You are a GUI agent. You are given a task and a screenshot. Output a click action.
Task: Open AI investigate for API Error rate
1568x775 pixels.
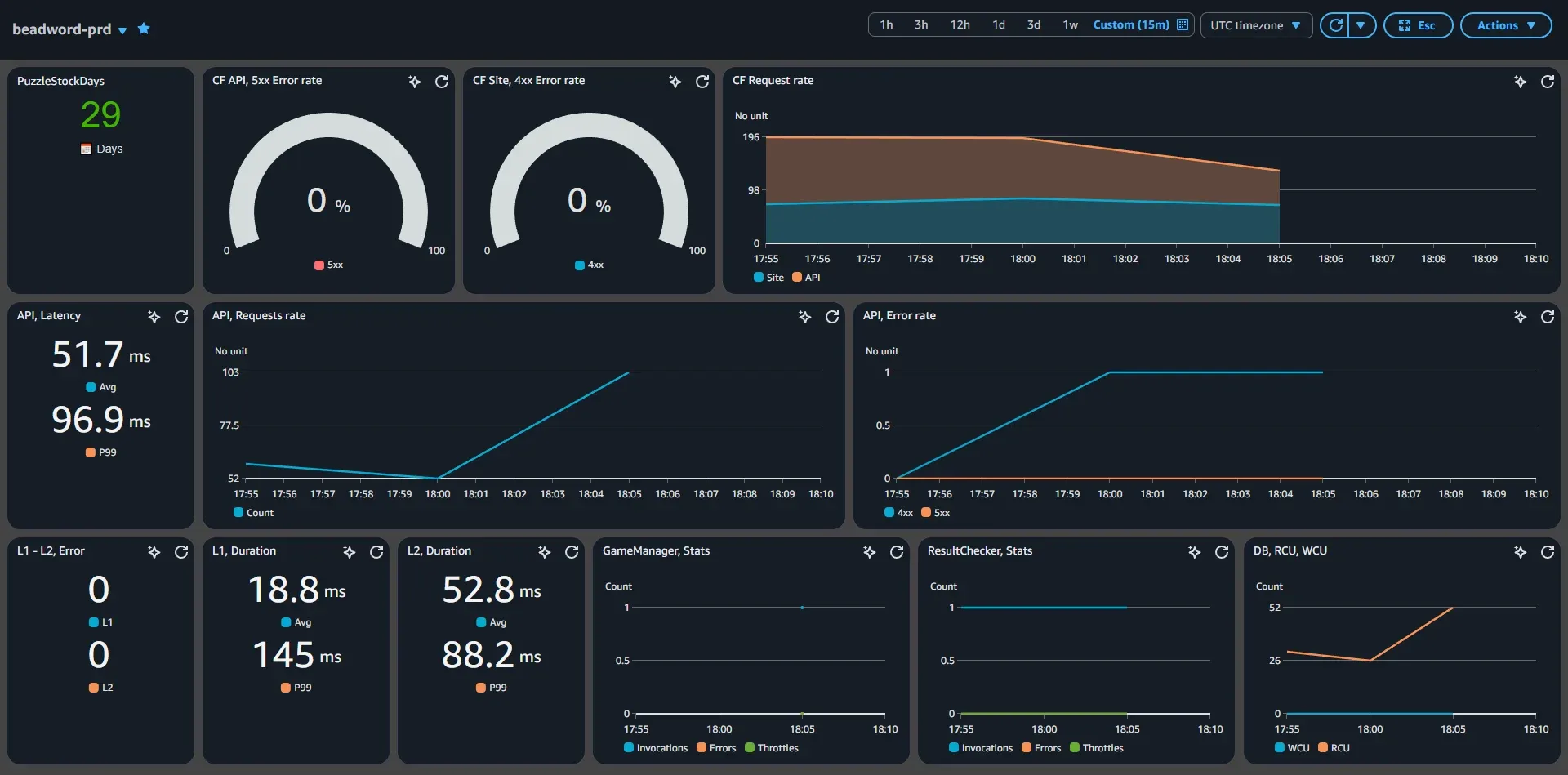(1520, 317)
